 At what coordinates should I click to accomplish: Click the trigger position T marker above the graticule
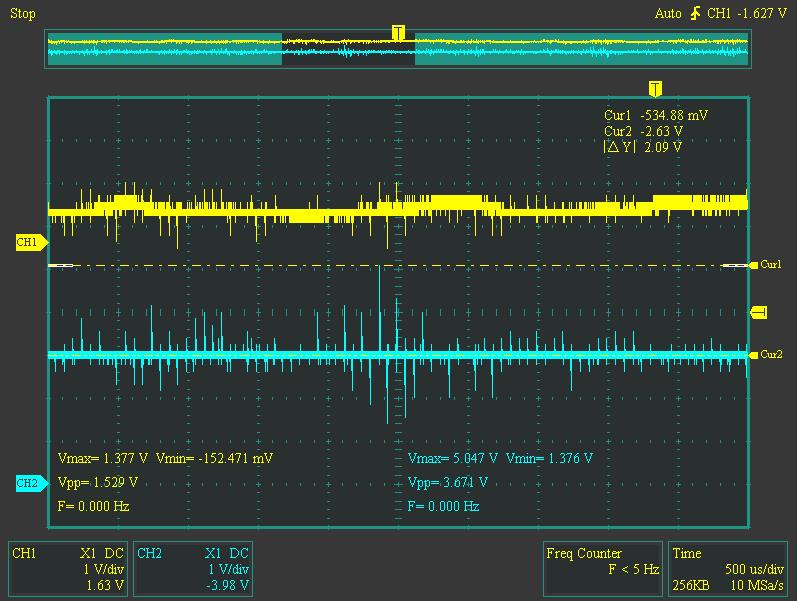(655, 88)
